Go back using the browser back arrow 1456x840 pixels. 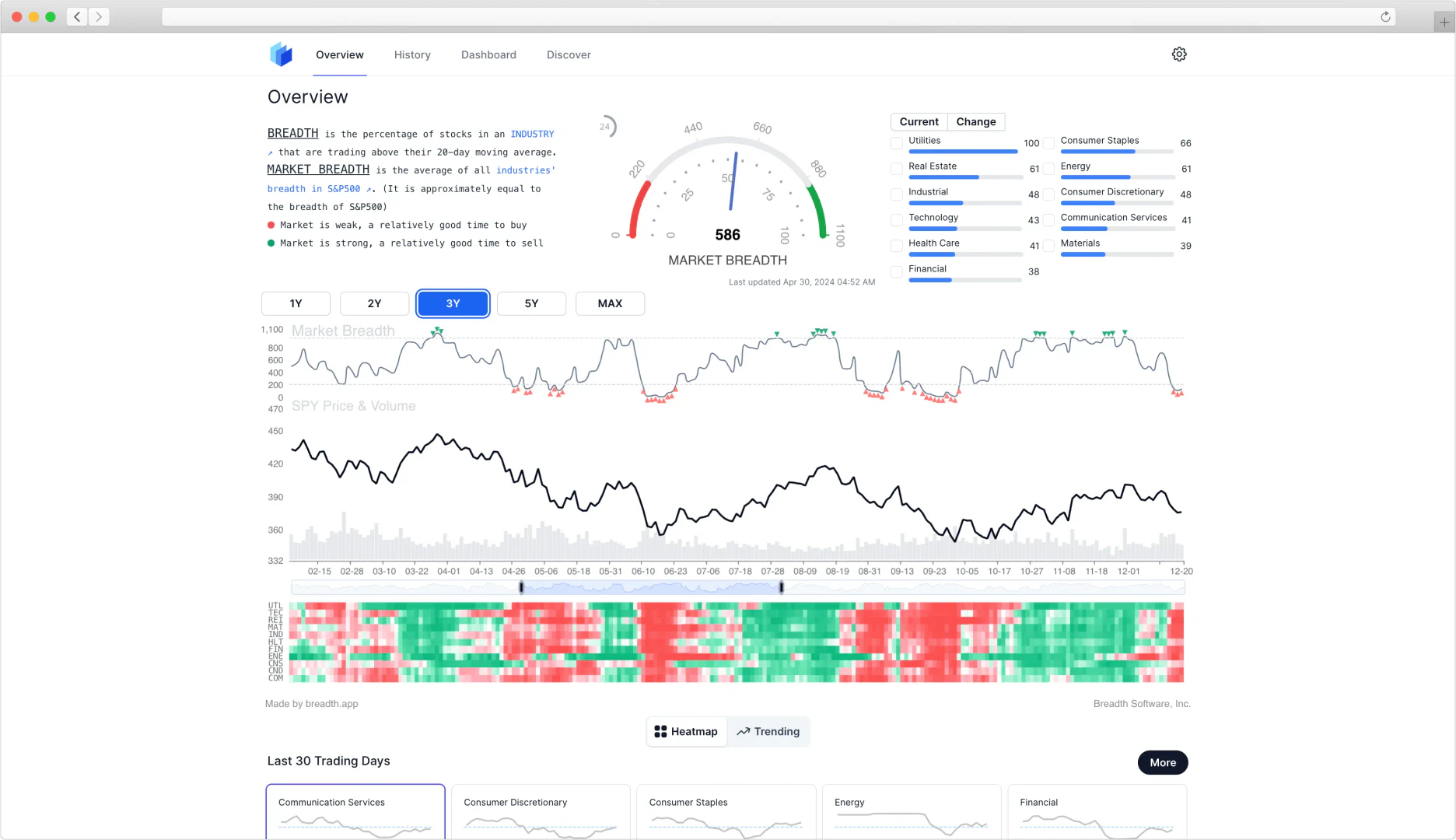click(x=77, y=17)
